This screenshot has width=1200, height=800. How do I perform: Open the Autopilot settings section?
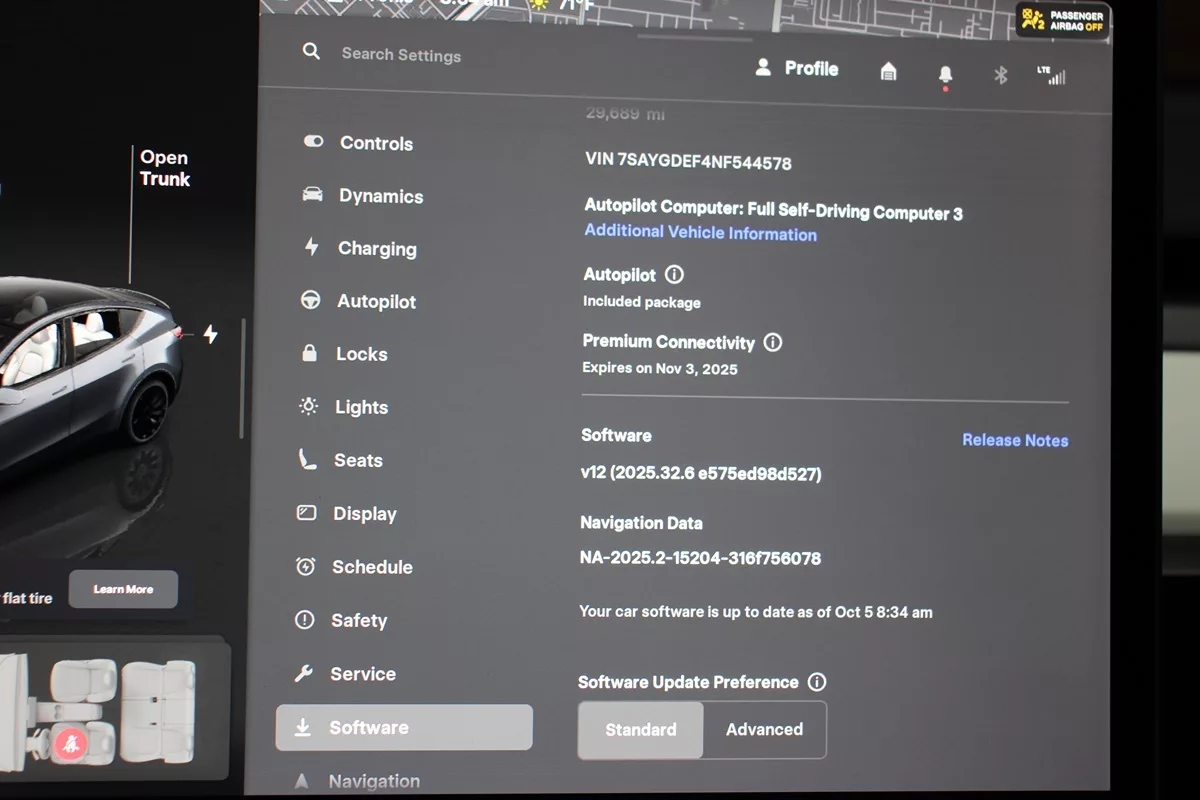[375, 301]
